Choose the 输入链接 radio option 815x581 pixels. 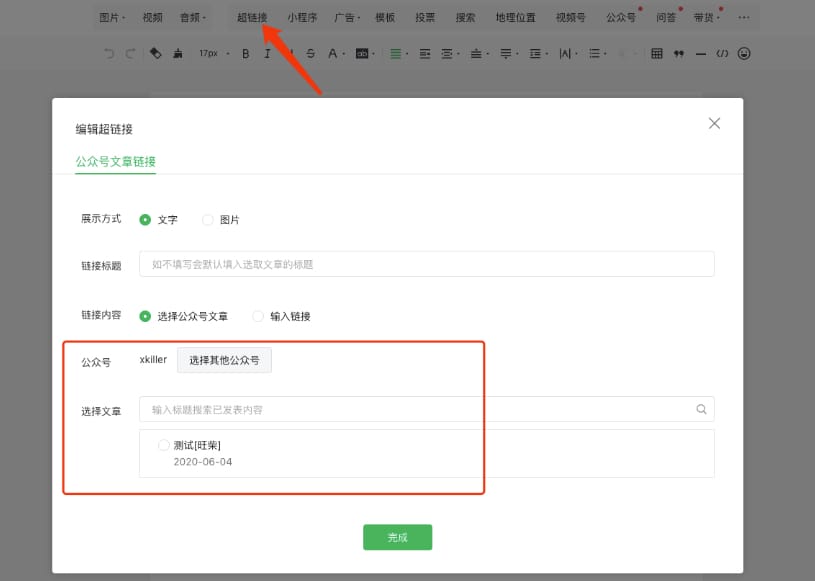[x=258, y=316]
